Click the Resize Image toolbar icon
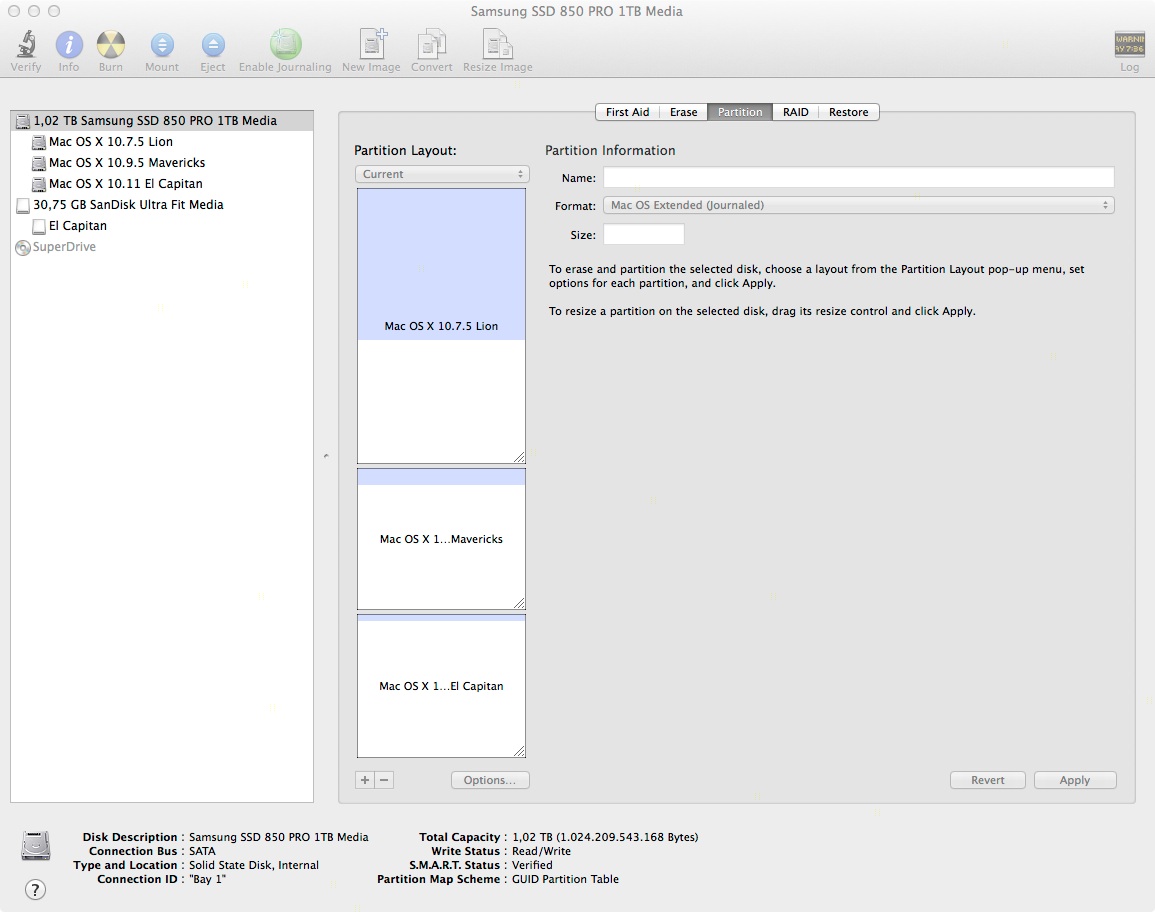This screenshot has width=1155, height=912. pyautogui.click(x=497, y=43)
